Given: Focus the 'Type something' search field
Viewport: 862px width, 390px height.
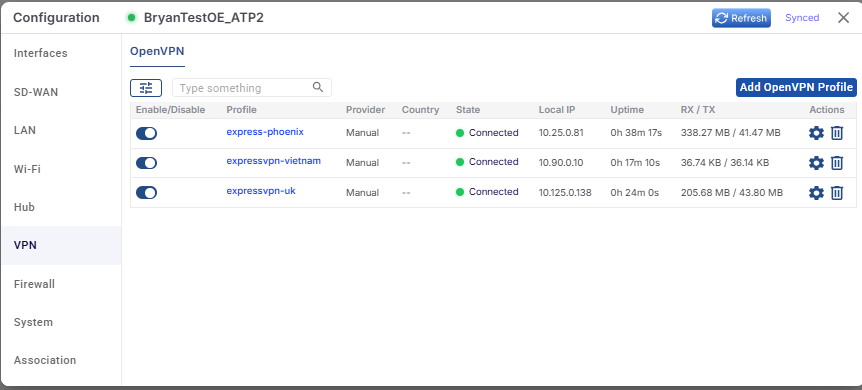Looking at the screenshot, I should (x=252, y=87).
